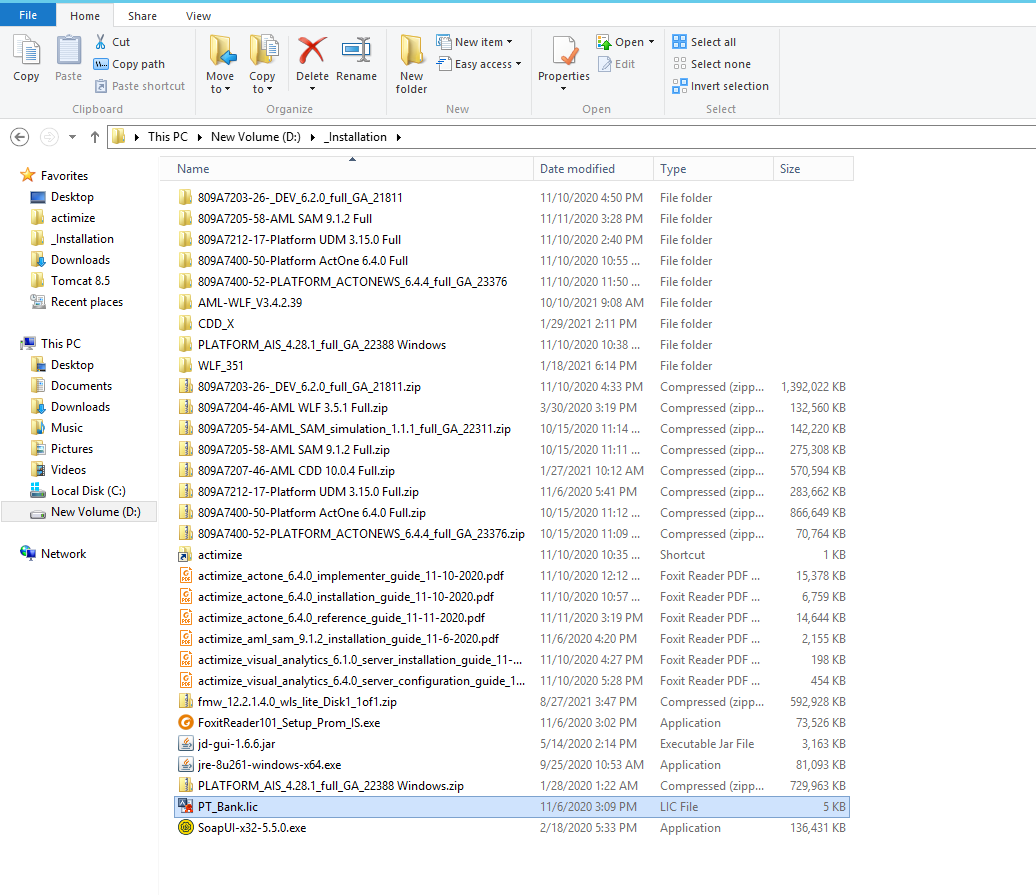1036x895 pixels.
Task: Click the Select all icon
Action: (x=679, y=42)
